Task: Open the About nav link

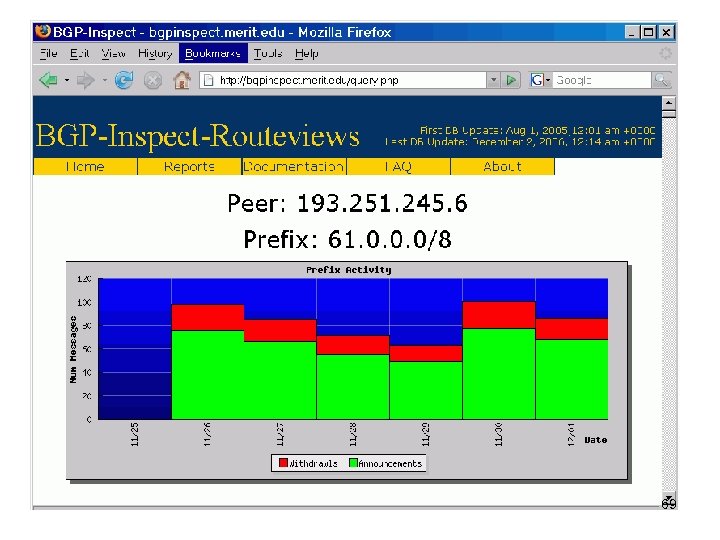Action: click(502, 166)
